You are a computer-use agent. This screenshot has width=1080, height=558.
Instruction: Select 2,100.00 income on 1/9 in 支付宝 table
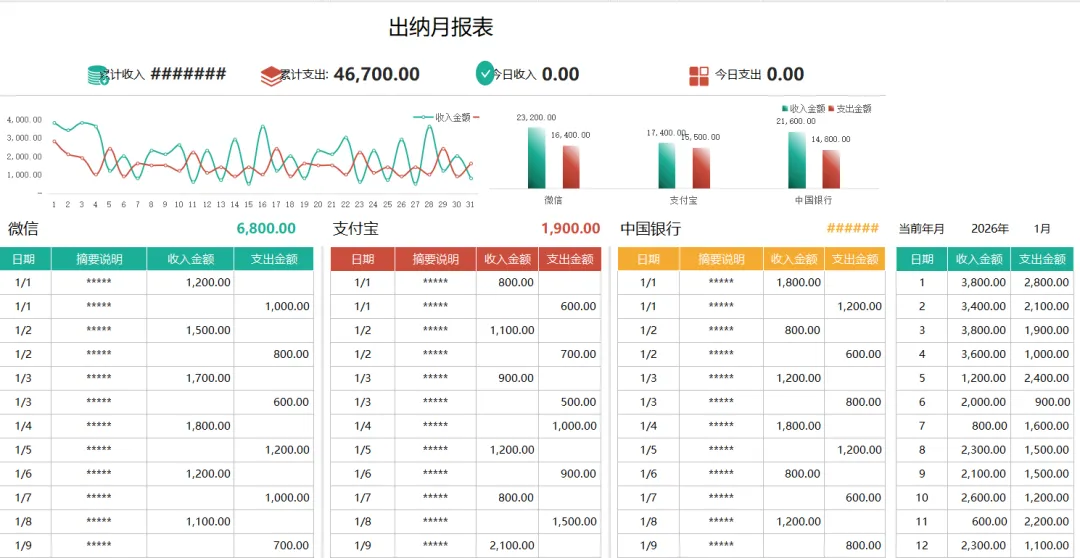pos(508,546)
